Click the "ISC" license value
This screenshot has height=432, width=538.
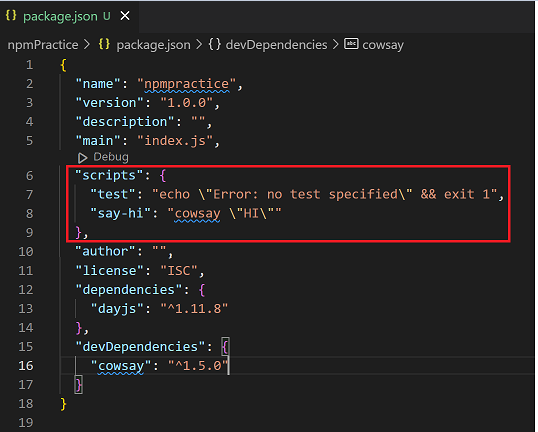click(179, 271)
